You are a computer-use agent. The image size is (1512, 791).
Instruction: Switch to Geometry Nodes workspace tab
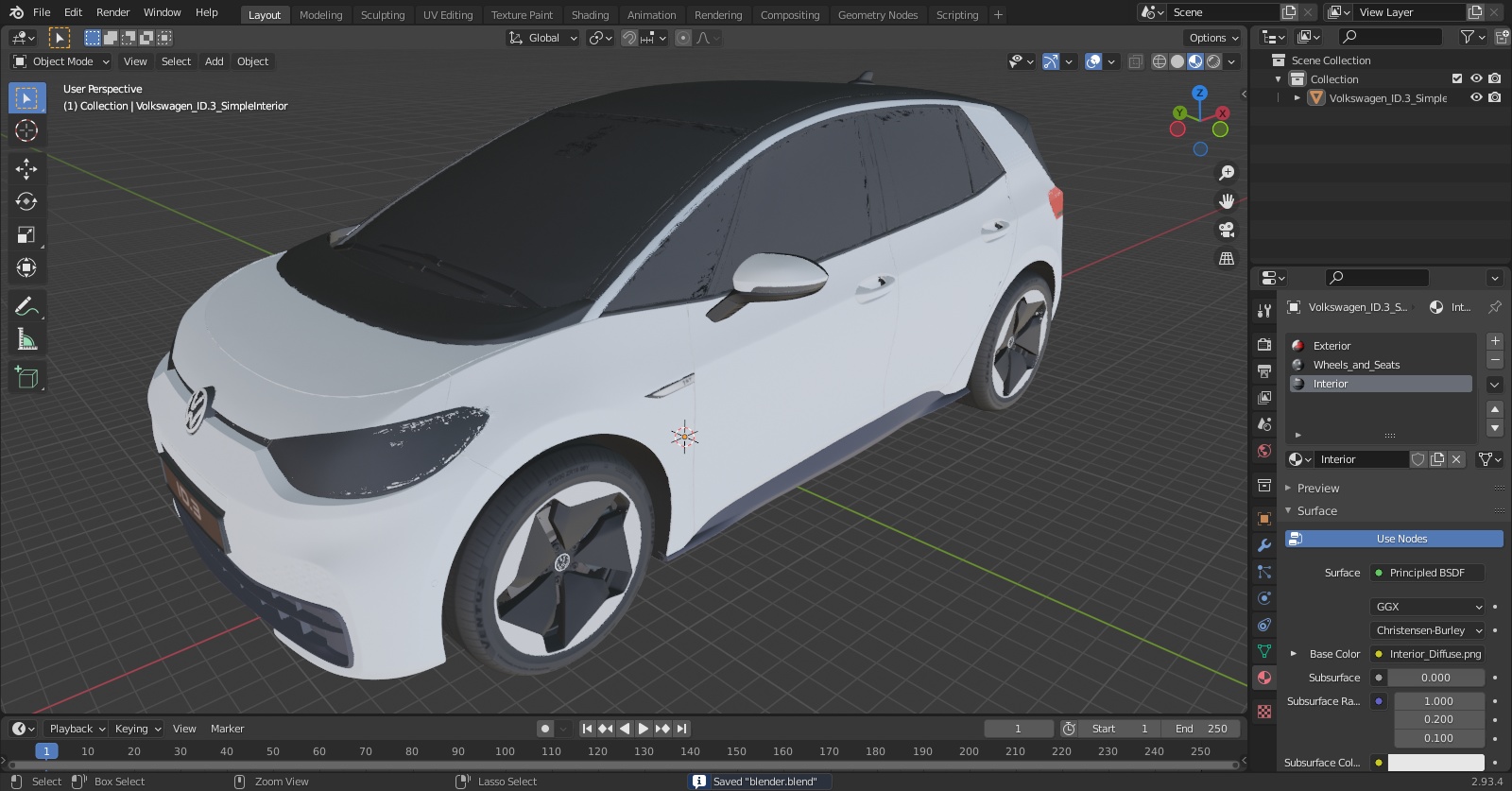tap(878, 15)
